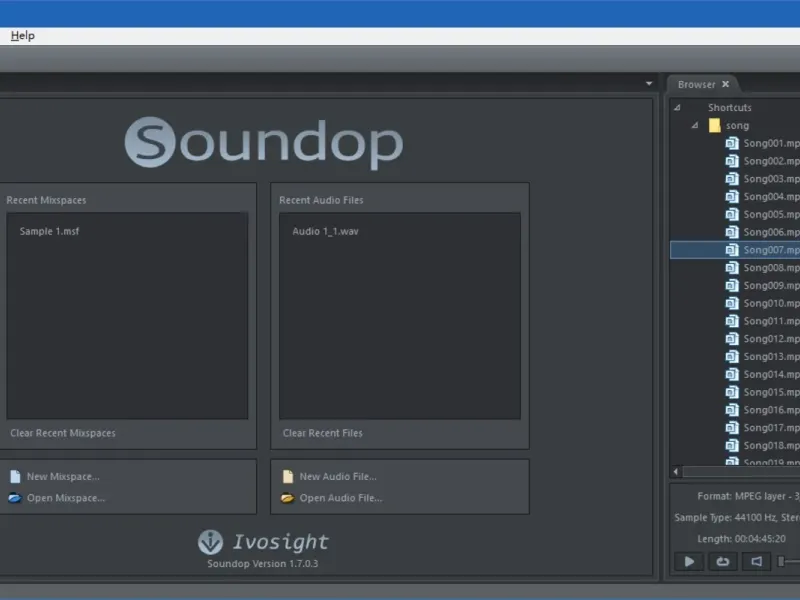Screen dimensions: 800x600
Task: Toggle loop playback in browser preview
Action: [722, 562]
